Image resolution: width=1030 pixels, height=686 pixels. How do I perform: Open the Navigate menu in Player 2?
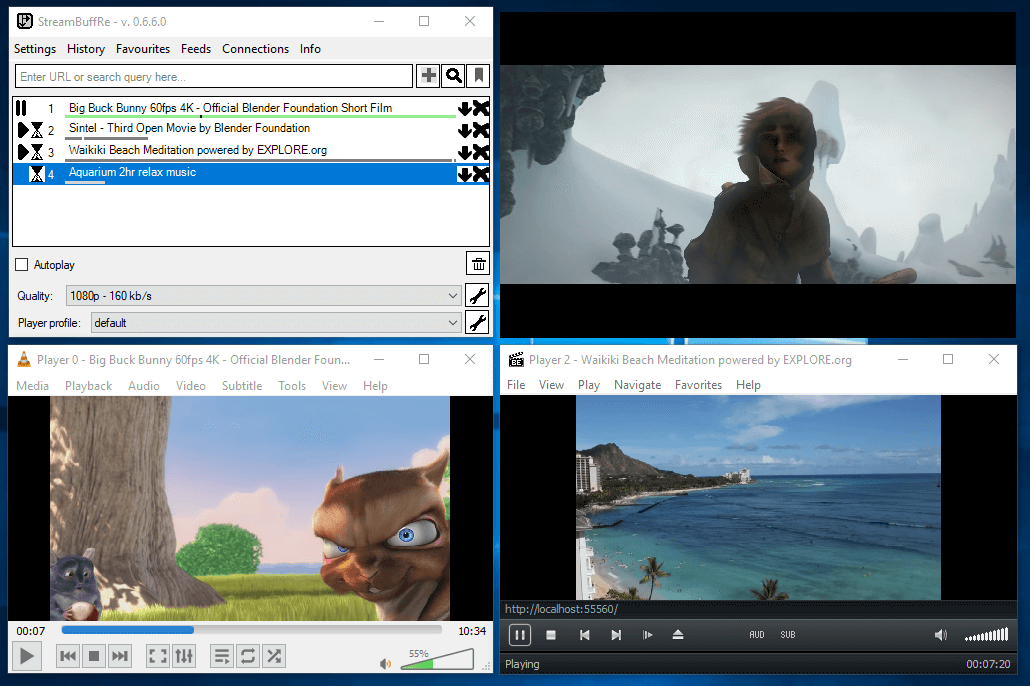[637, 385]
